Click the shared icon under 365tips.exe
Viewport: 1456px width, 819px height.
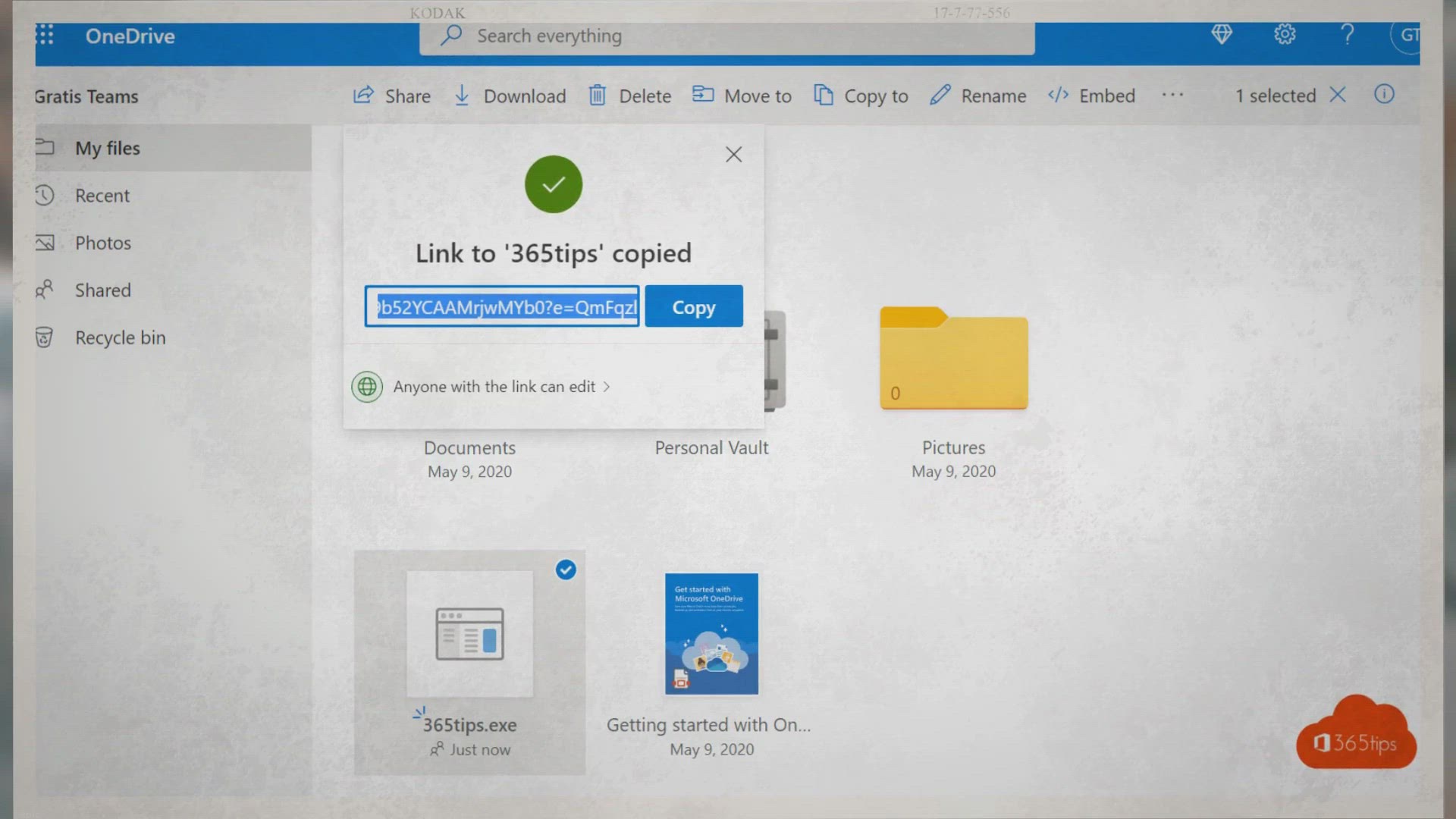[437, 749]
